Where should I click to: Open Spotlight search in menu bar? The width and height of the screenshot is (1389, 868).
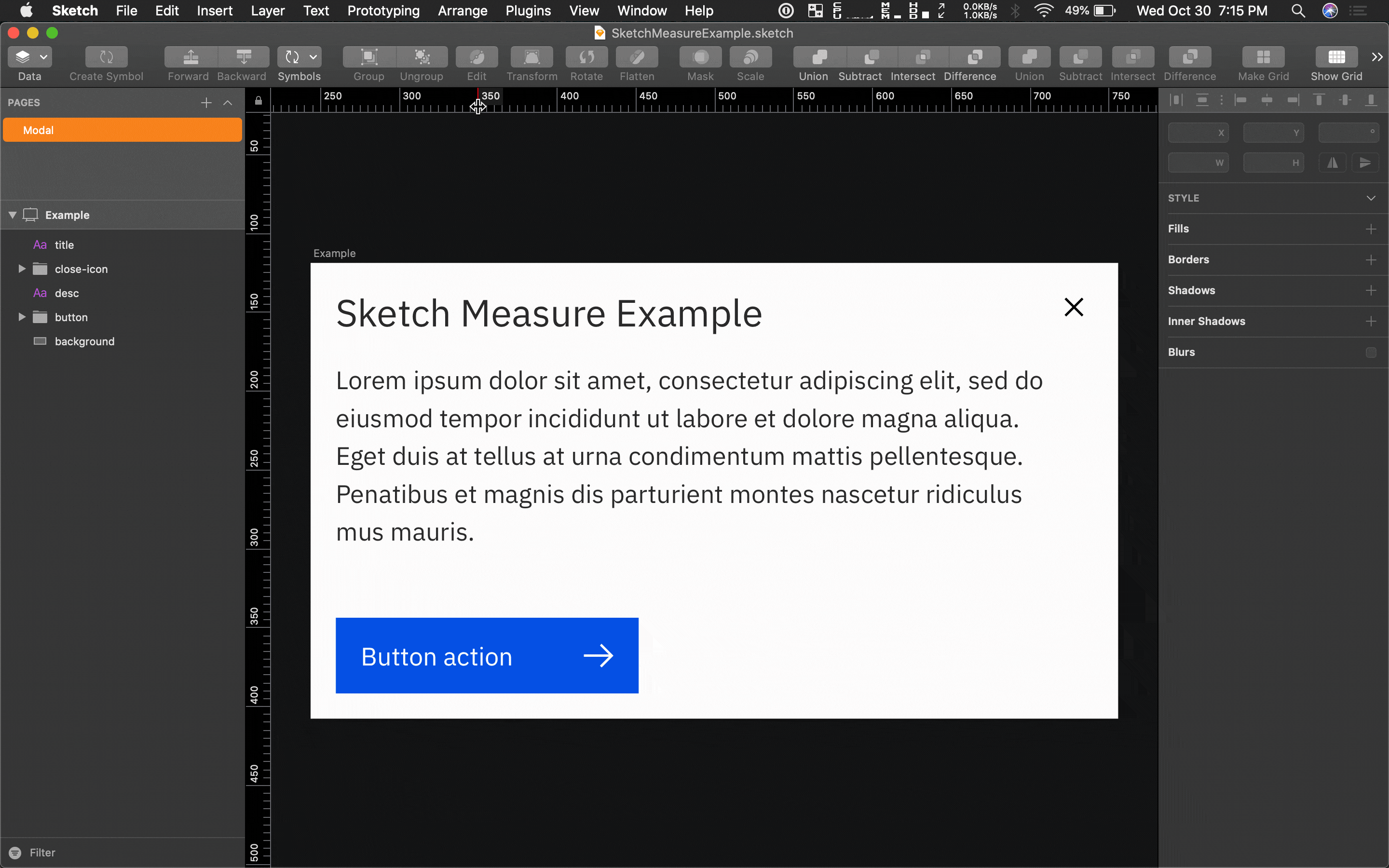[x=1298, y=10]
